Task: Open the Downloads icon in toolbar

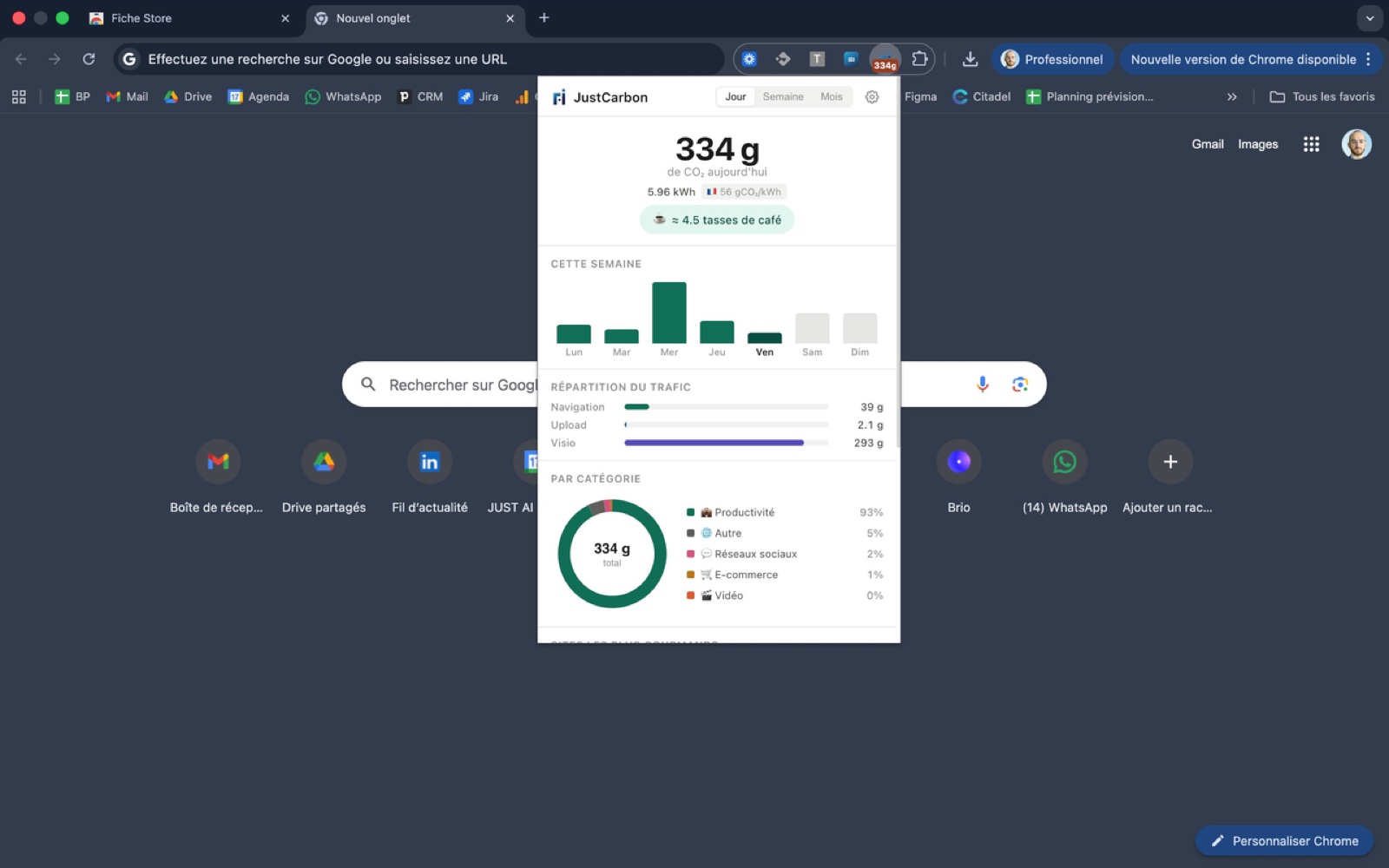Action: pyautogui.click(x=970, y=59)
